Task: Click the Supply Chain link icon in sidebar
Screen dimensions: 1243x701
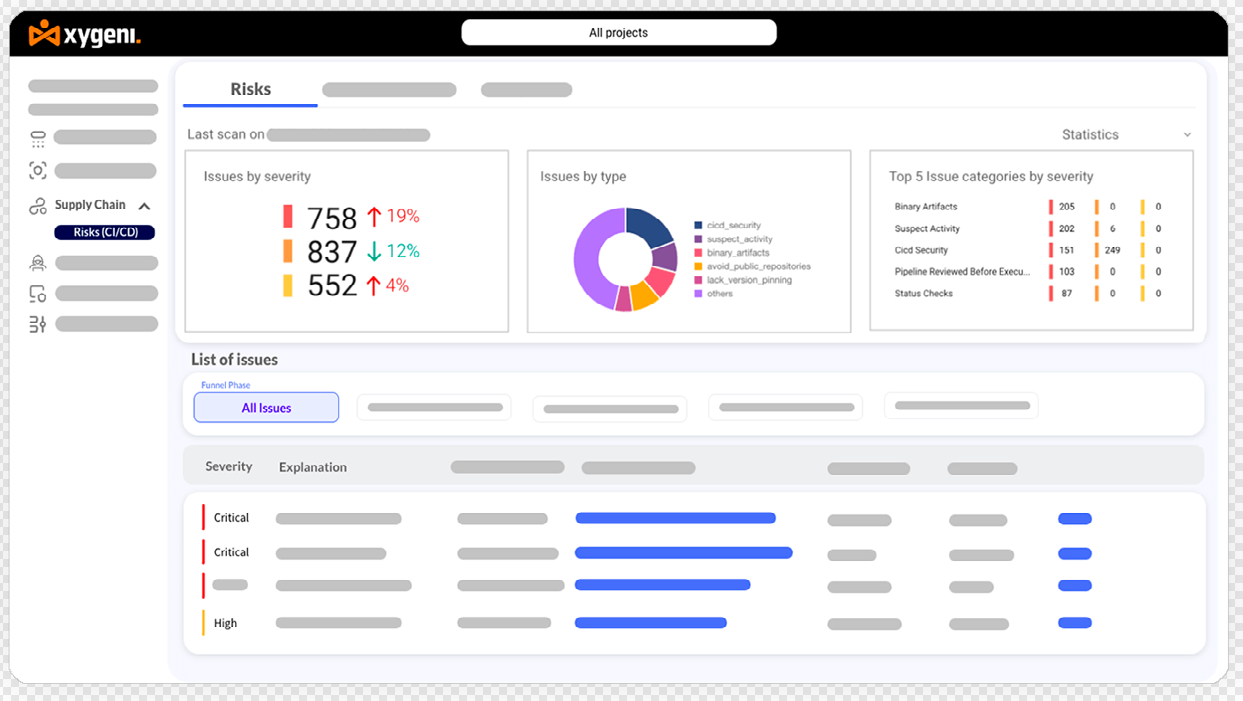Action: [x=38, y=206]
